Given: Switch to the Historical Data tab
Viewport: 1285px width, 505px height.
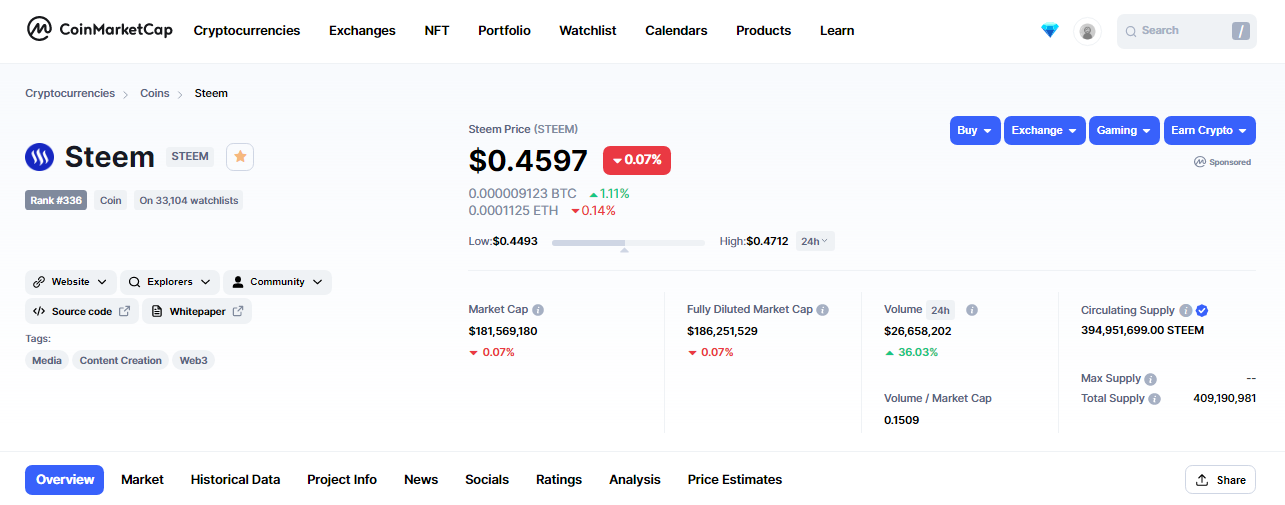Looking at the screenshot, I should point(235,480).
